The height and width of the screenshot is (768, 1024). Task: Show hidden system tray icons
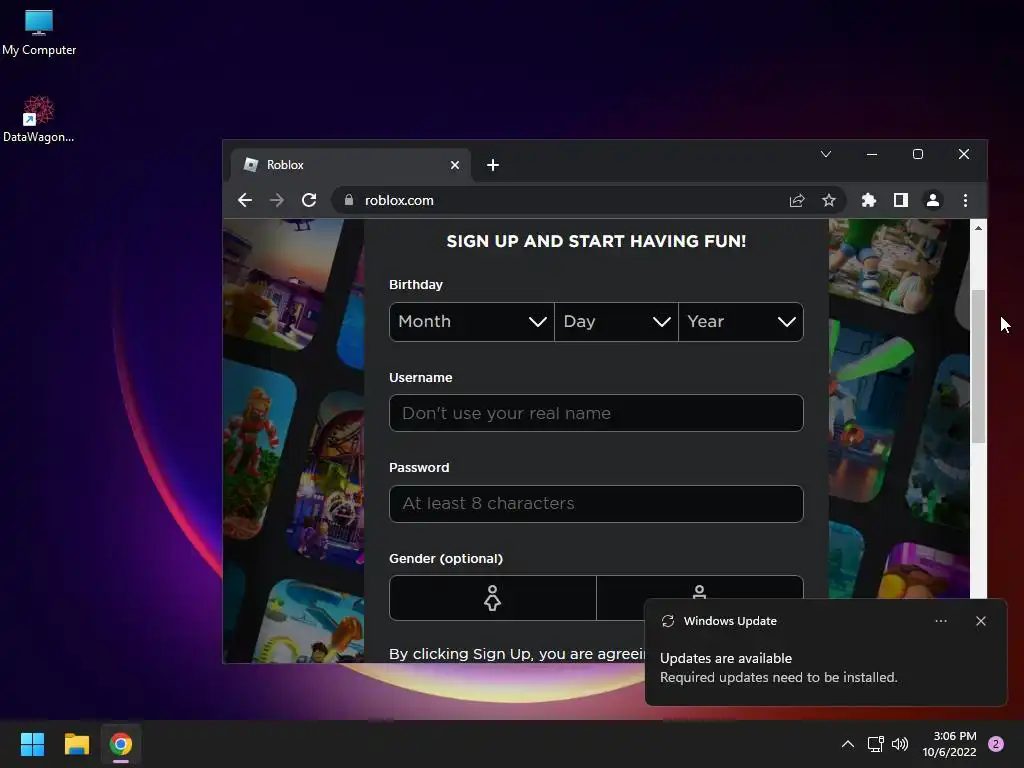point(848,744)
